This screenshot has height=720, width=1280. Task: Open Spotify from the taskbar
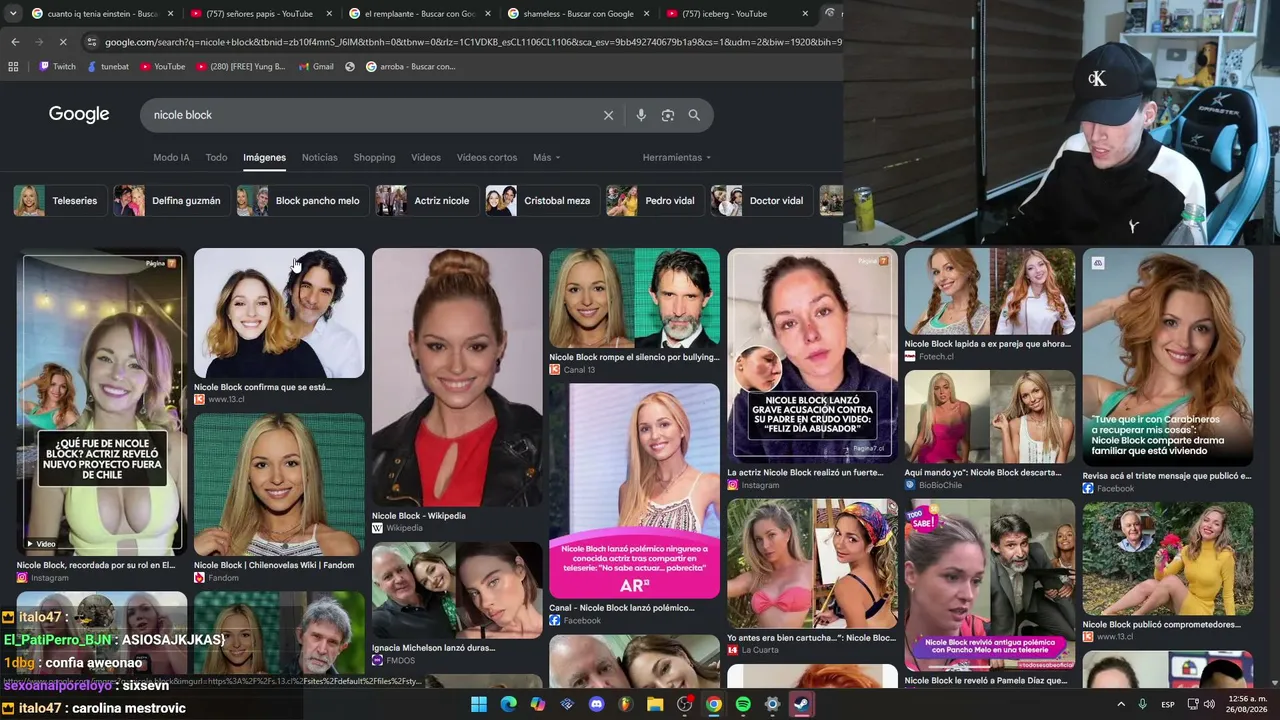[x=743, y=704]
